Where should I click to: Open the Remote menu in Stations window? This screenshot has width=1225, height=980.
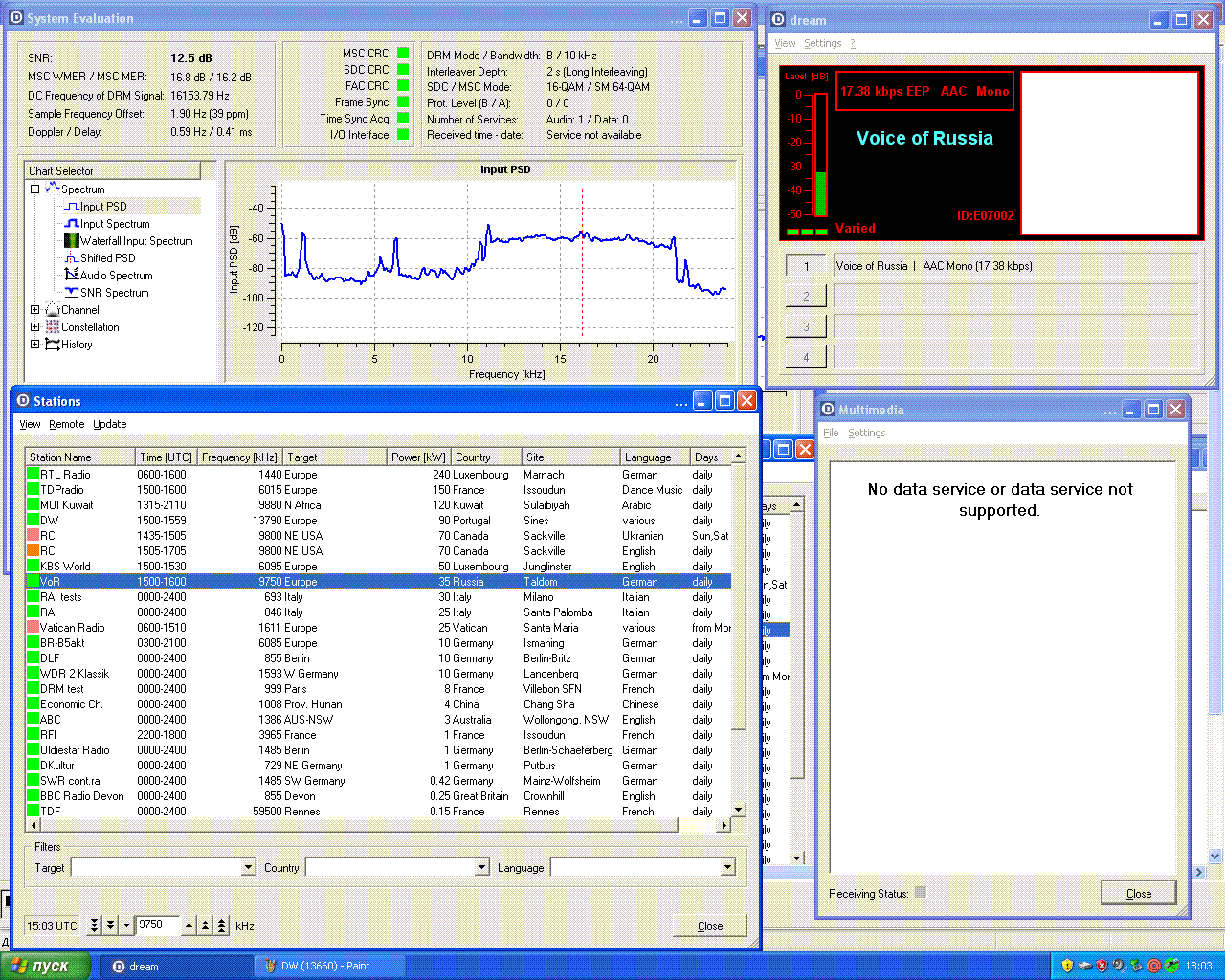pos(67,424)
